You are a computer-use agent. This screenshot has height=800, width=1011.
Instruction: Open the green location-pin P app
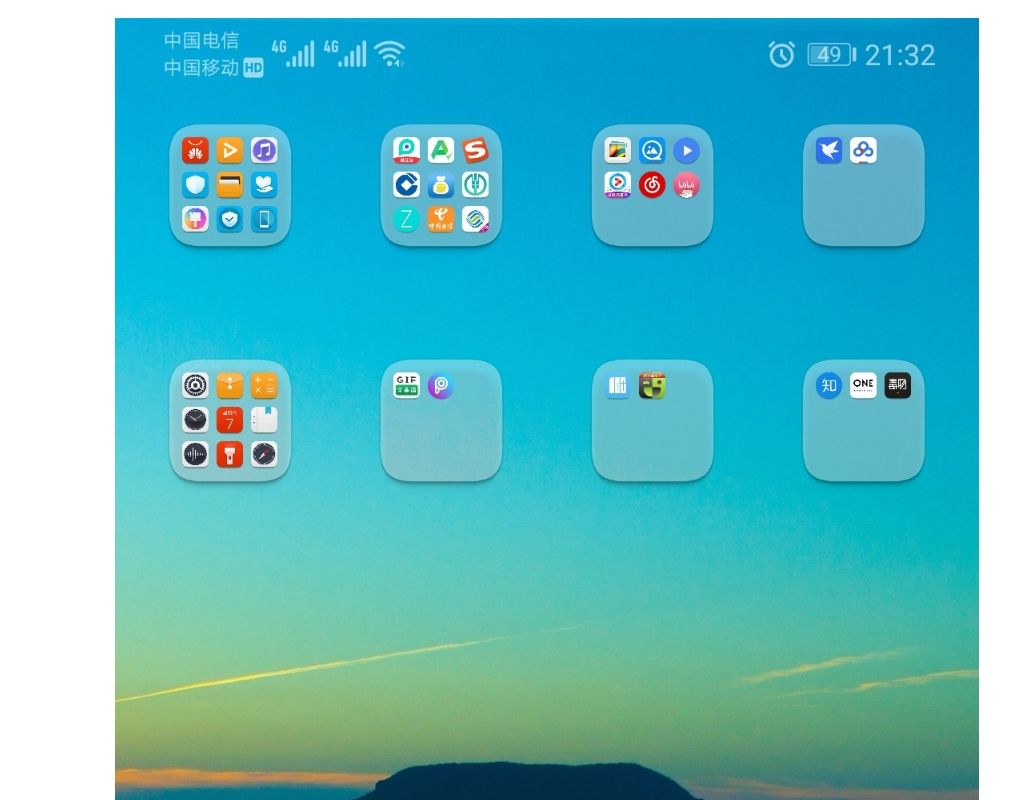pos(407,151)
